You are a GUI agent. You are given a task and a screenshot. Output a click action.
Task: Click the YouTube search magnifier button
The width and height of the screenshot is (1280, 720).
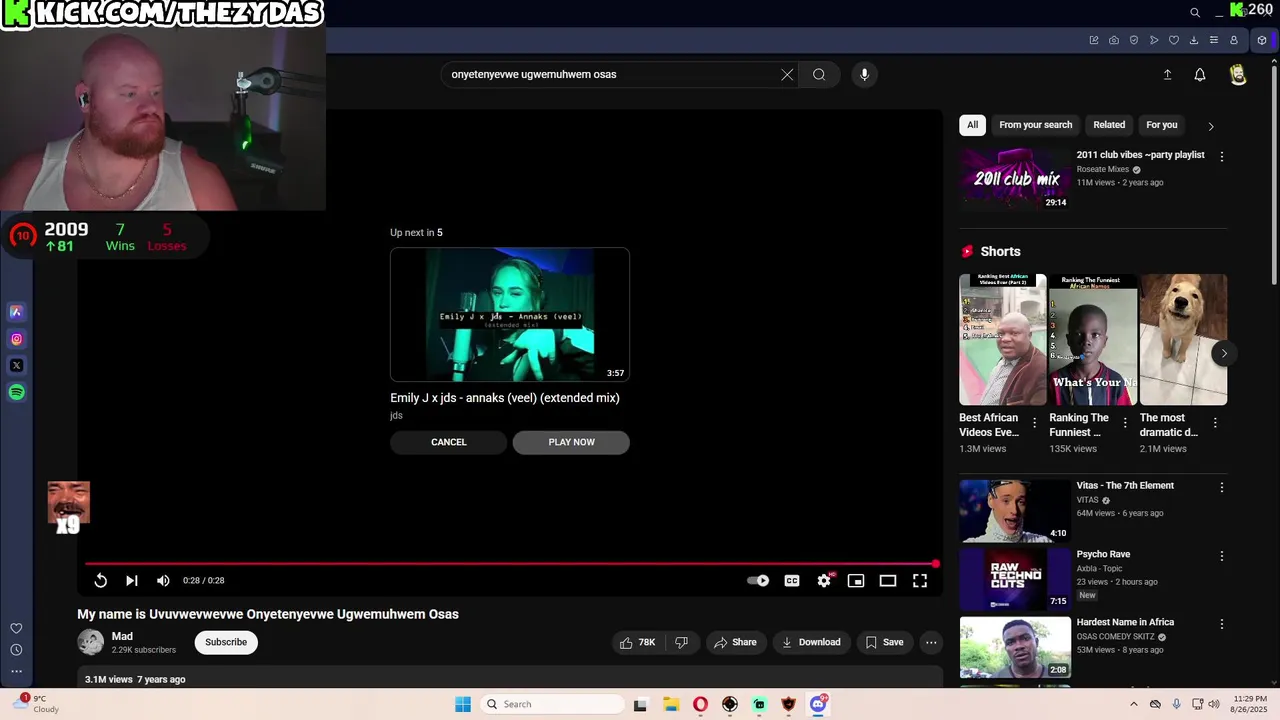click(819, 74)
